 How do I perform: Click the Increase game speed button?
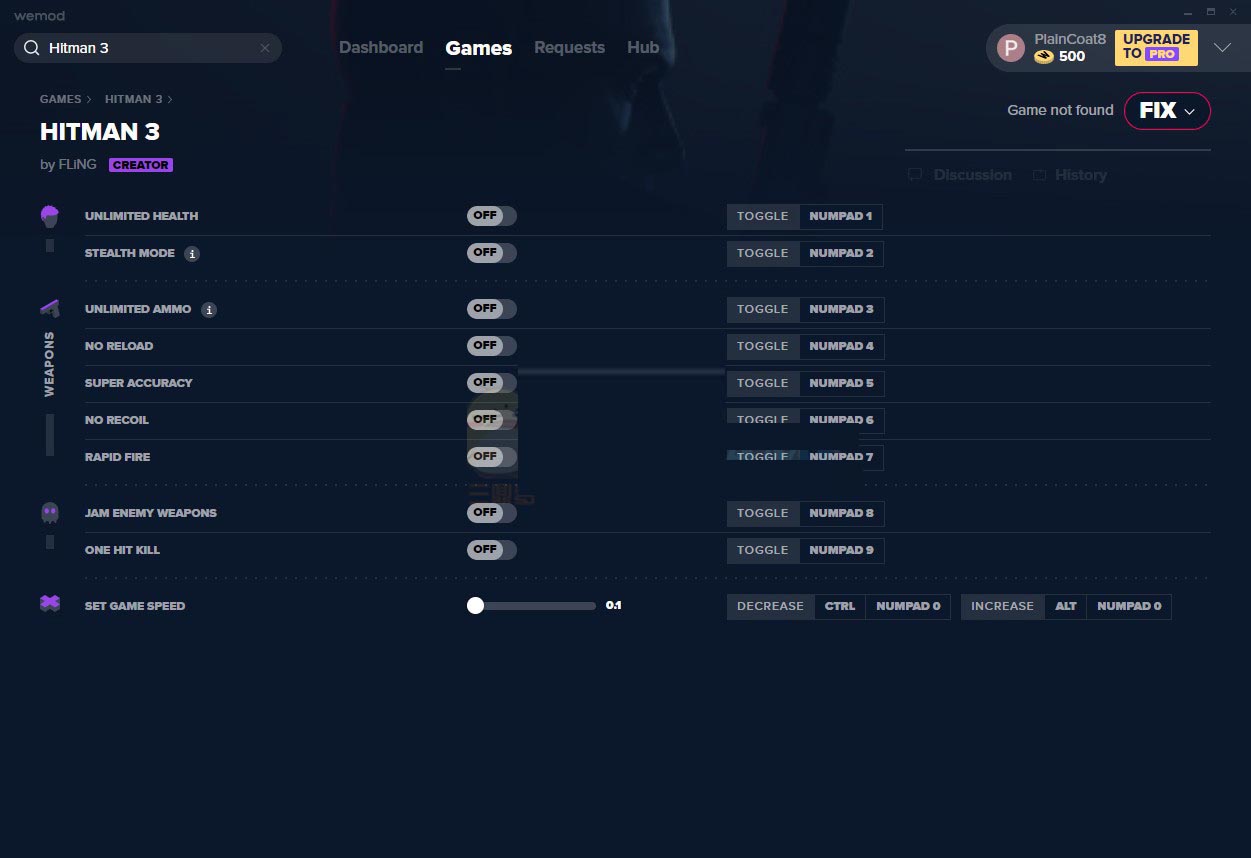1002,607
